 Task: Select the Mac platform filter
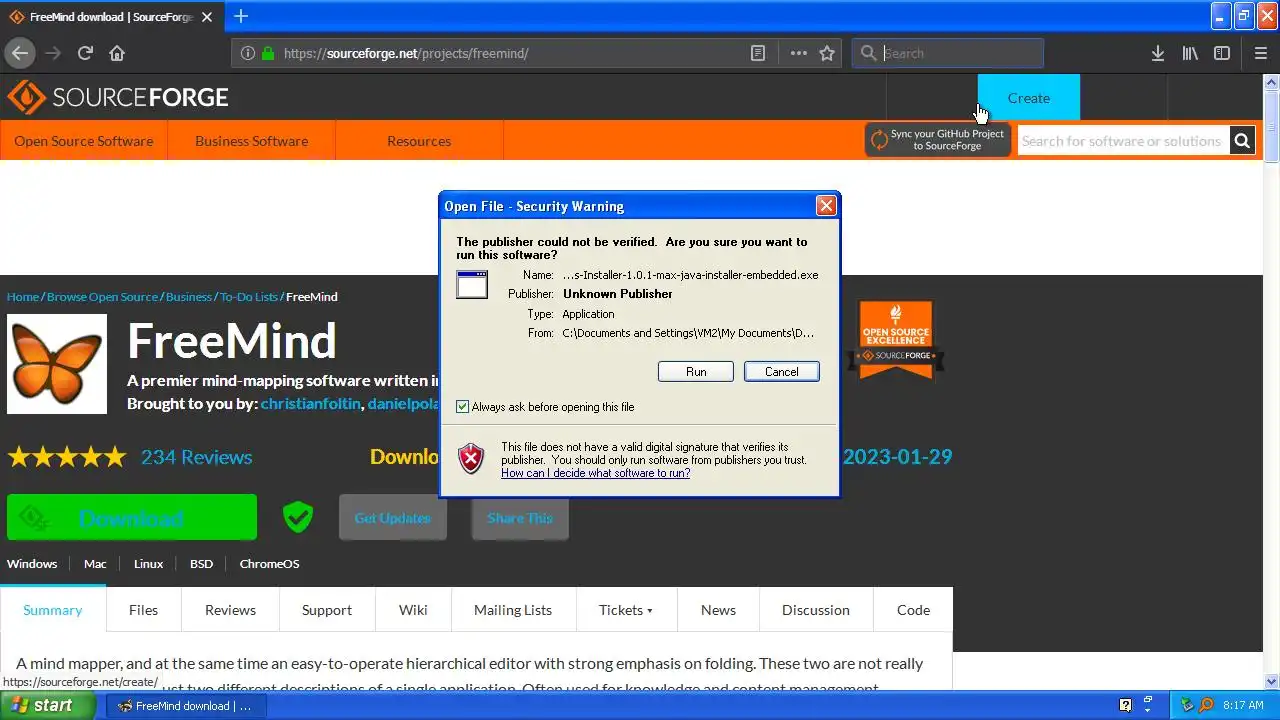click(x=95, y=563)
